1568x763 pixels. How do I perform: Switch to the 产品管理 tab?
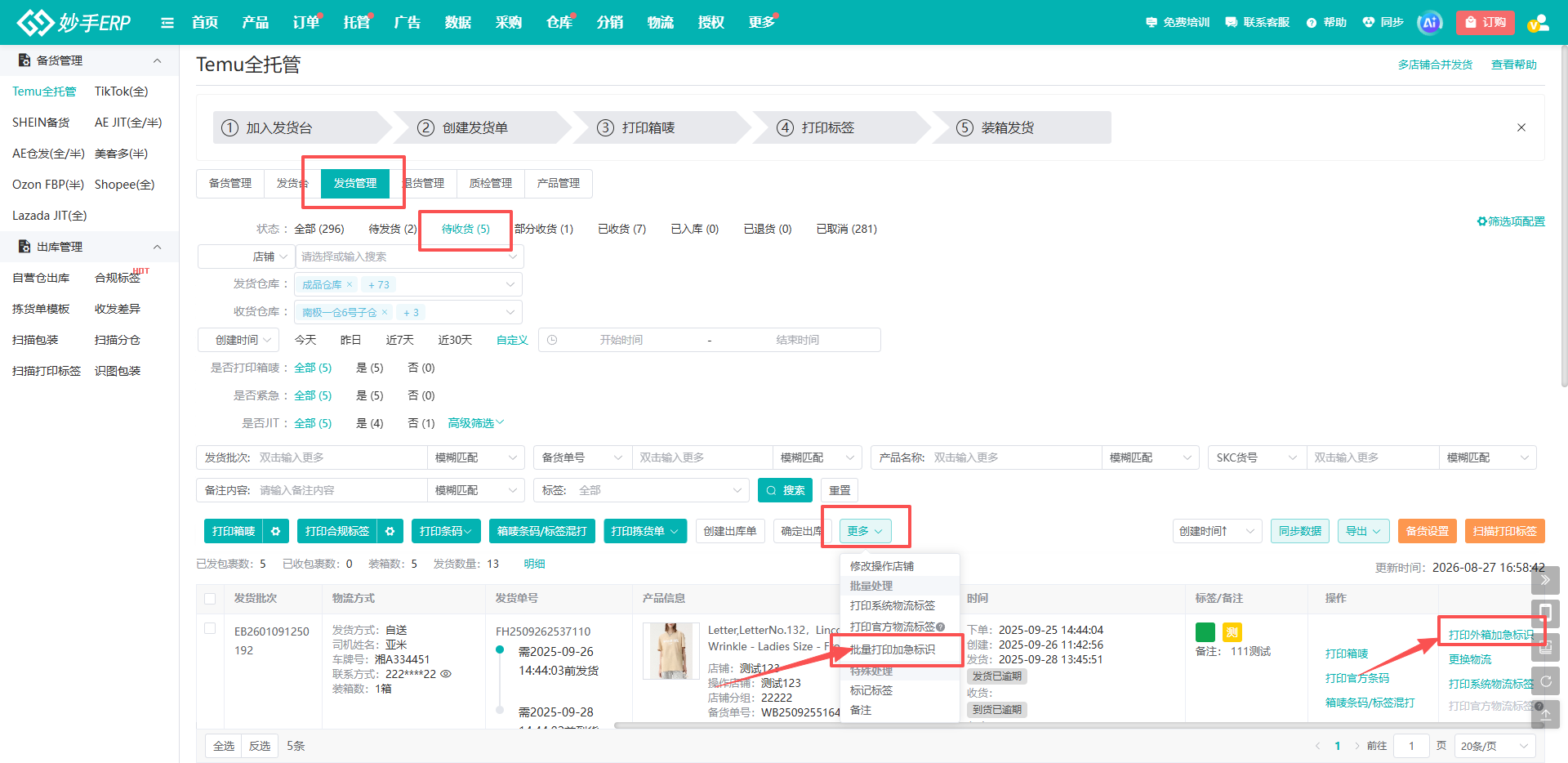pos(559,183)
